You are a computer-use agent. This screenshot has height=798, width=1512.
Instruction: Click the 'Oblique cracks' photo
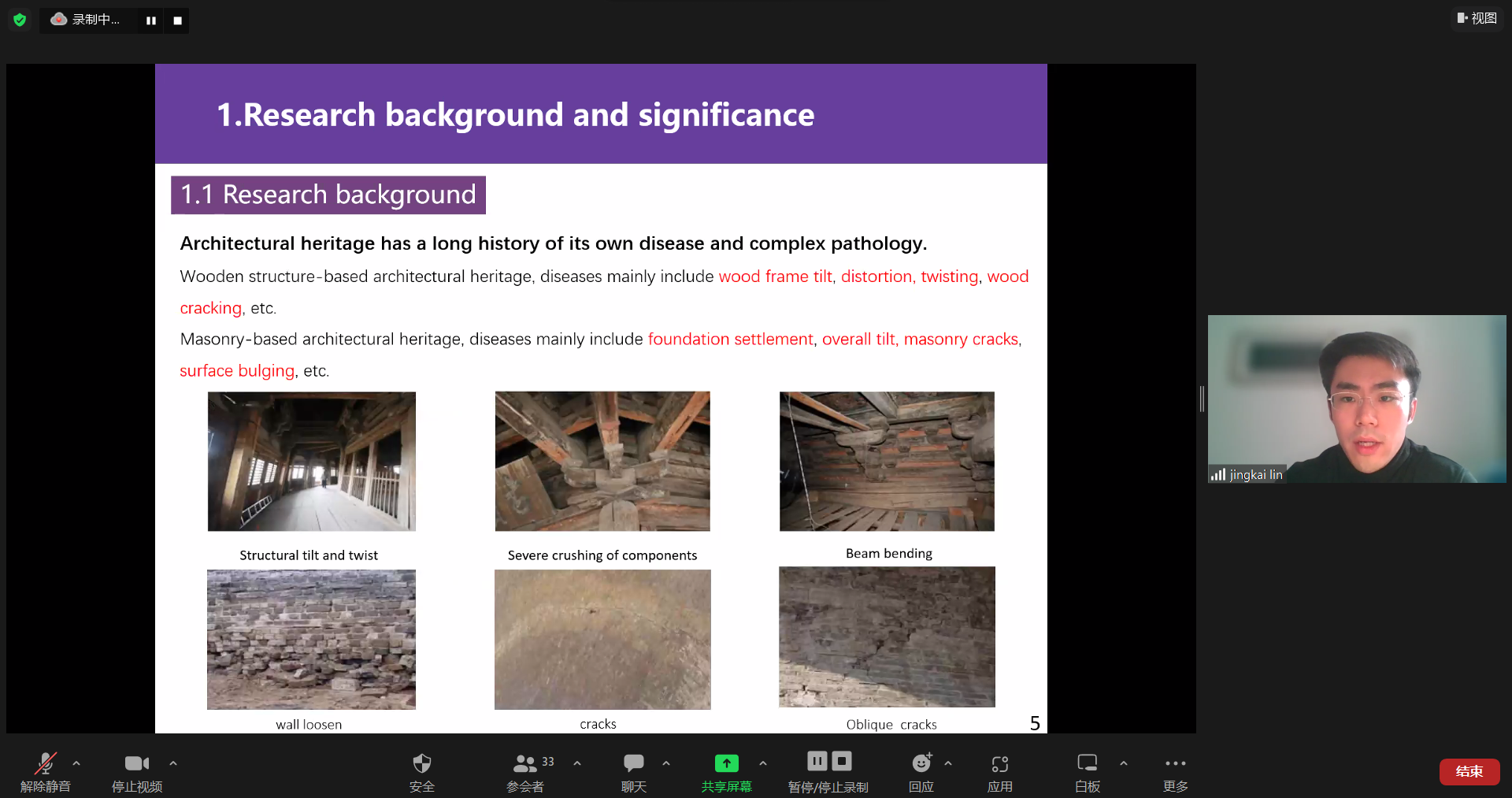[887, 637]
